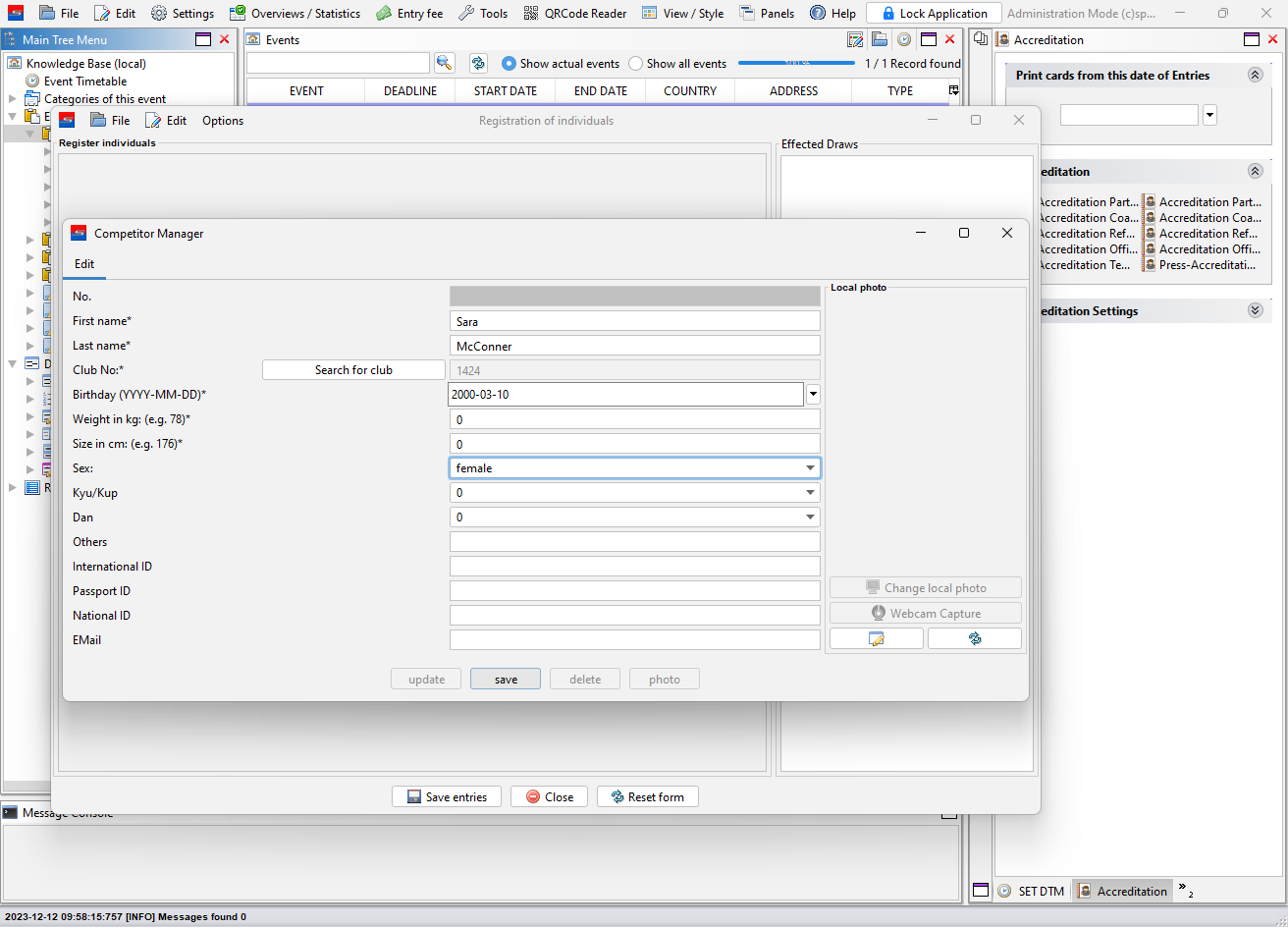Click the Last name field containing McConner

[x=634, y=346]
